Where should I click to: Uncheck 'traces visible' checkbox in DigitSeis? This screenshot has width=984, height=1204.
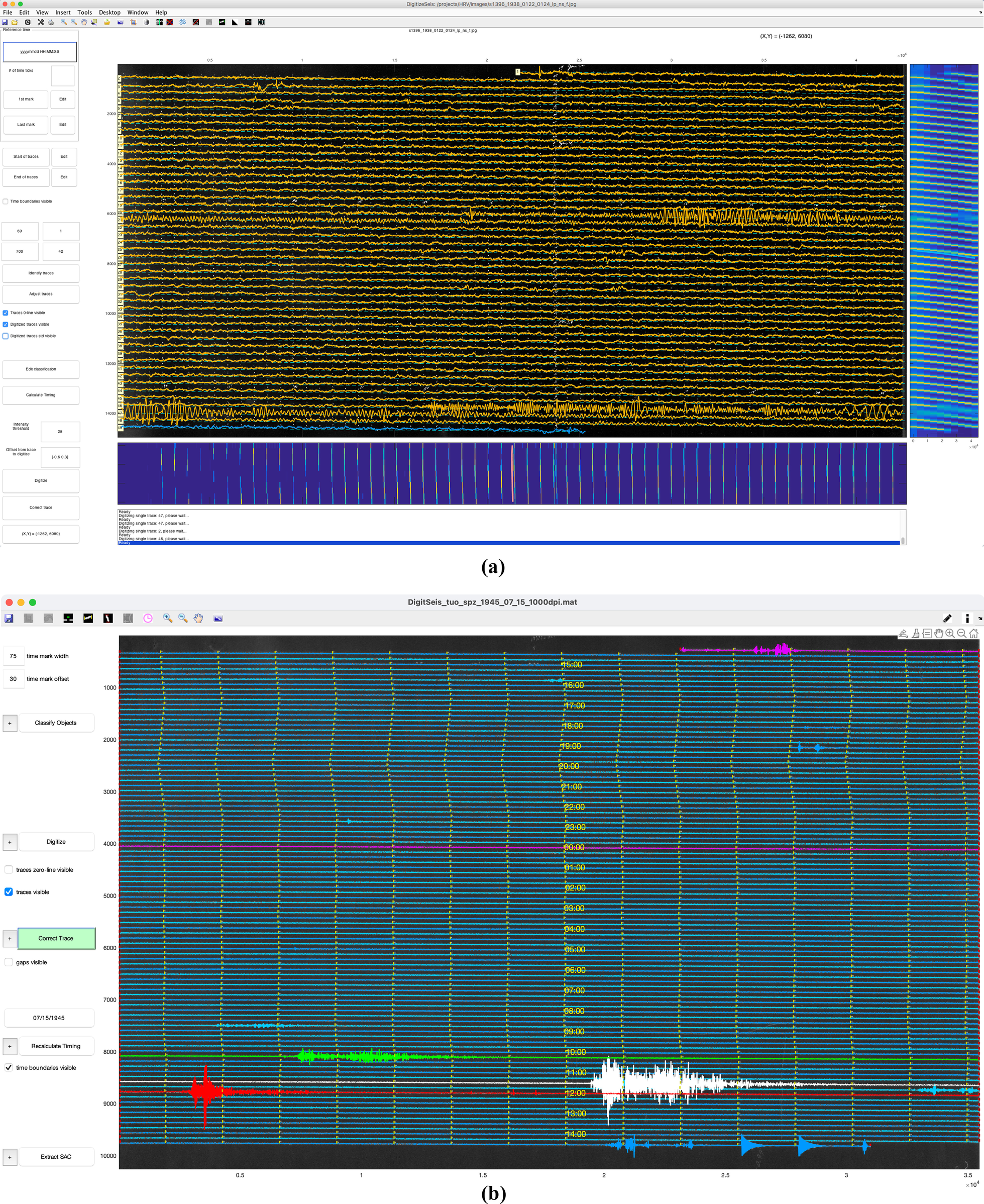[9, 892]
